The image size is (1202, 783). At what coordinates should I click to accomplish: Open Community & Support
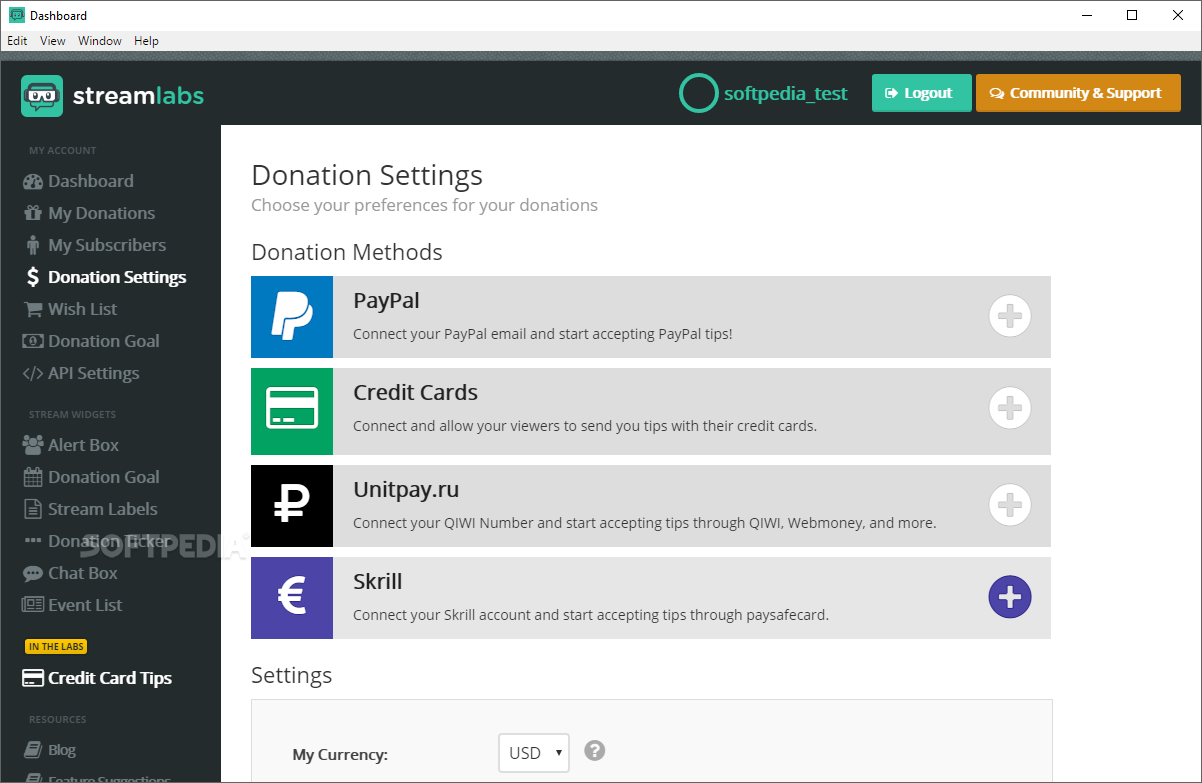click(x=1078, y=93)
